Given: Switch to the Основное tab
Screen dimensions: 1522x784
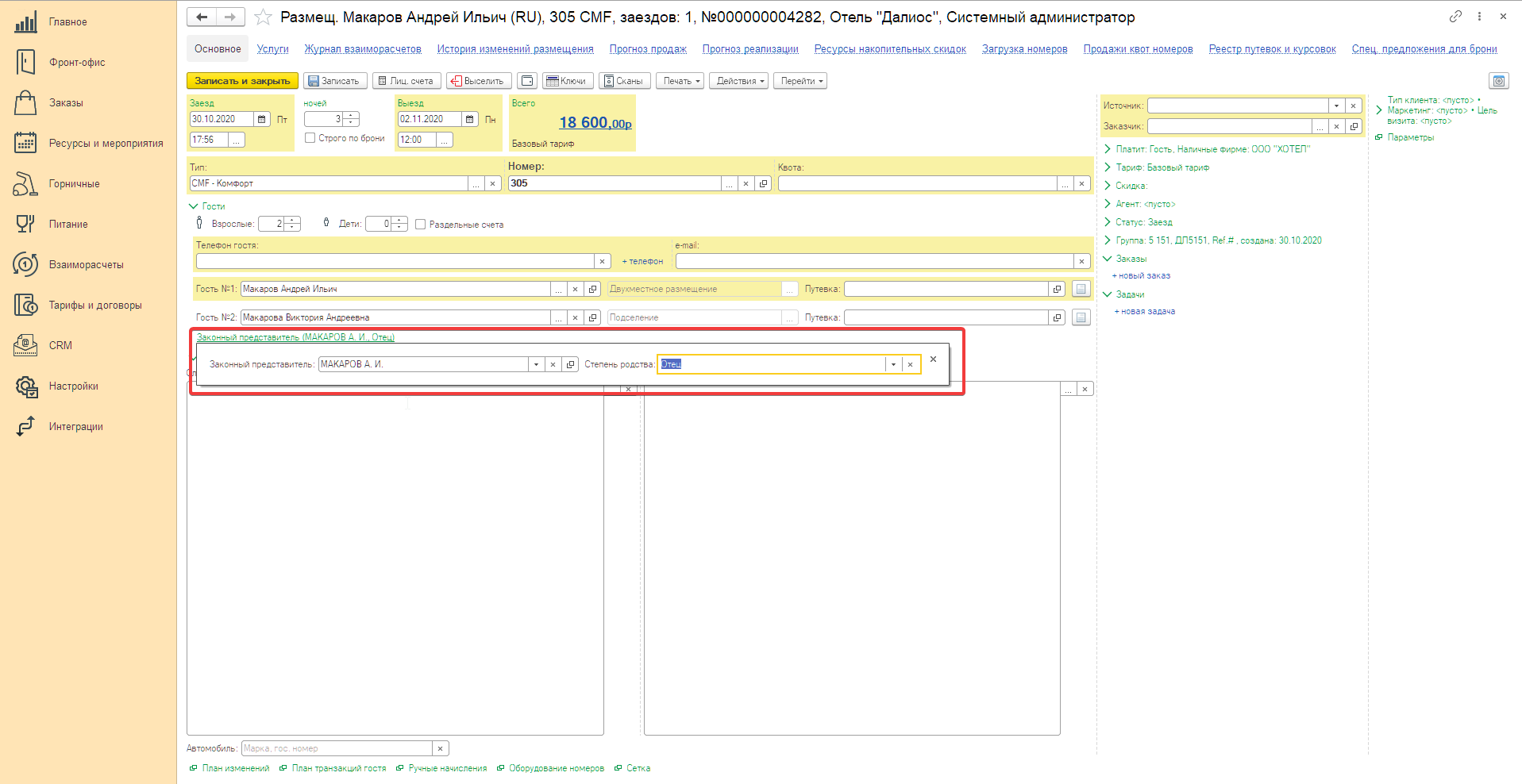Looking at the screenshot, I should (x=218, y=49).
